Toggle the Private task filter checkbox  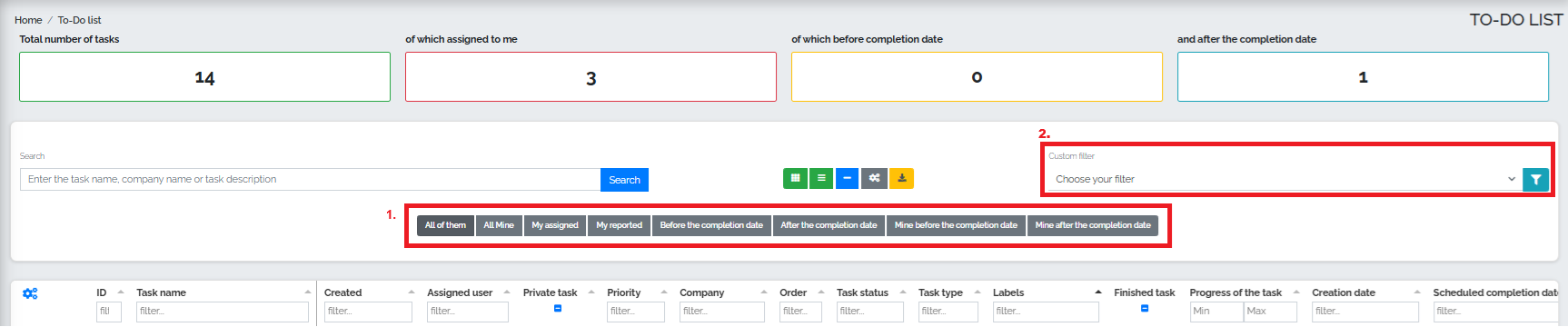point(558,309)
